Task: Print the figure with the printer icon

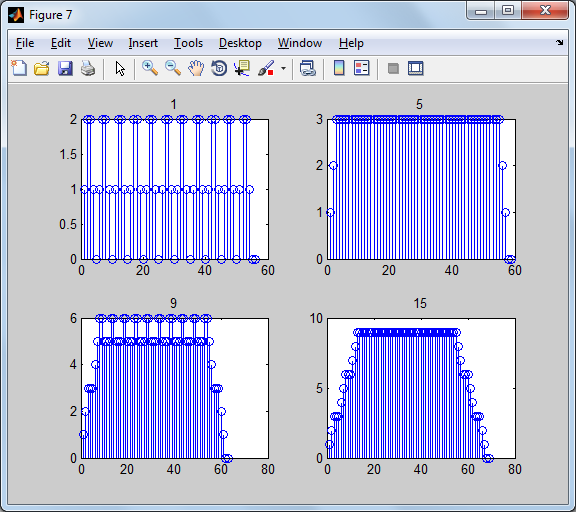Action: tap(88, 68)
